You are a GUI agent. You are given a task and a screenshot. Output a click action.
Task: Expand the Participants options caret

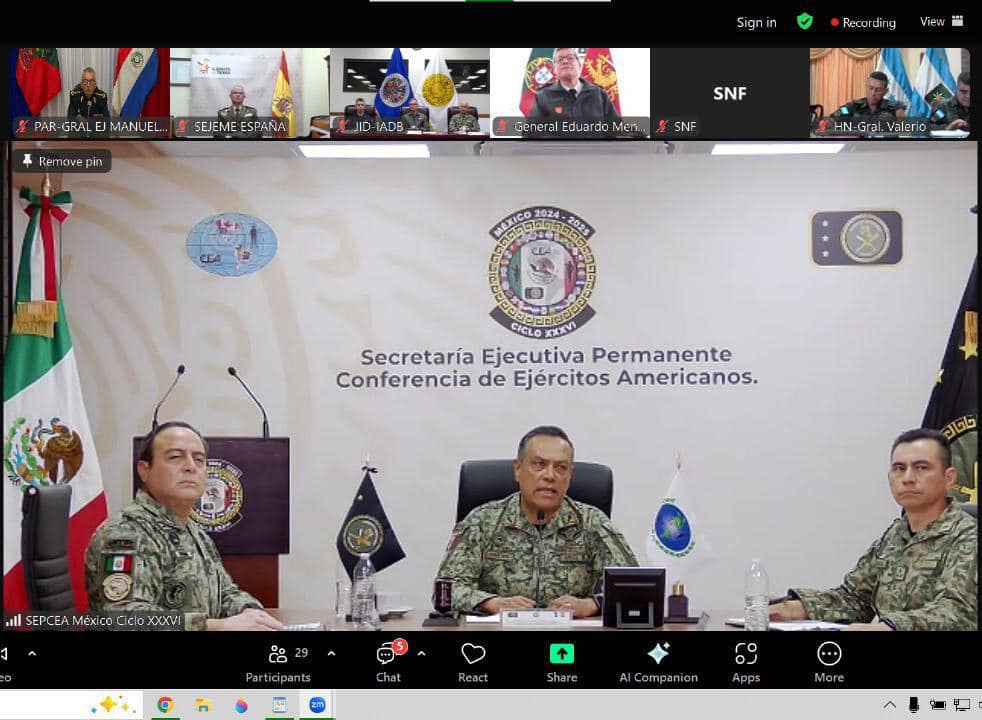pos(331,654)
